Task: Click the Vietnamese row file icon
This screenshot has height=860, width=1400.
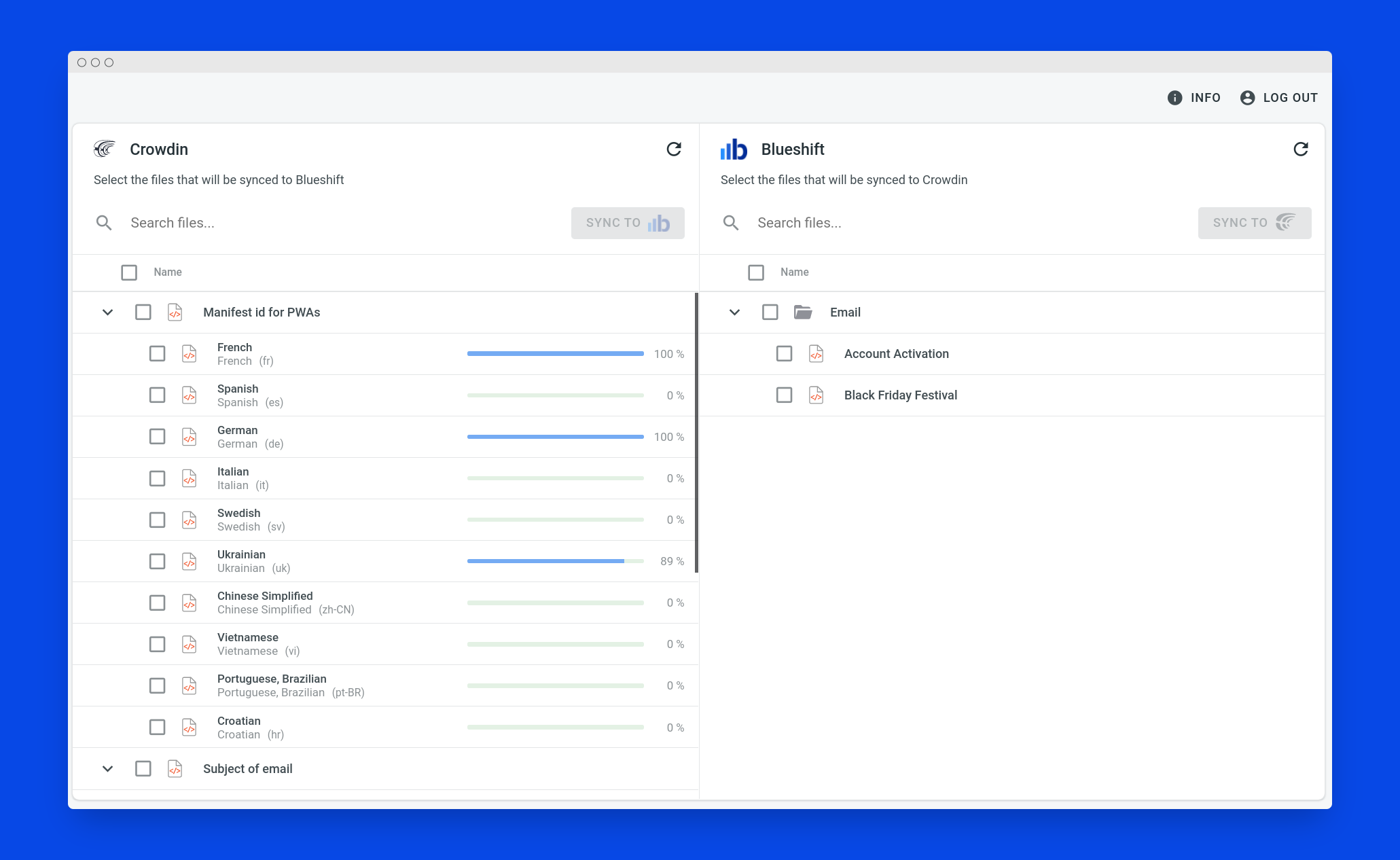Action: [x=189, y=644]
